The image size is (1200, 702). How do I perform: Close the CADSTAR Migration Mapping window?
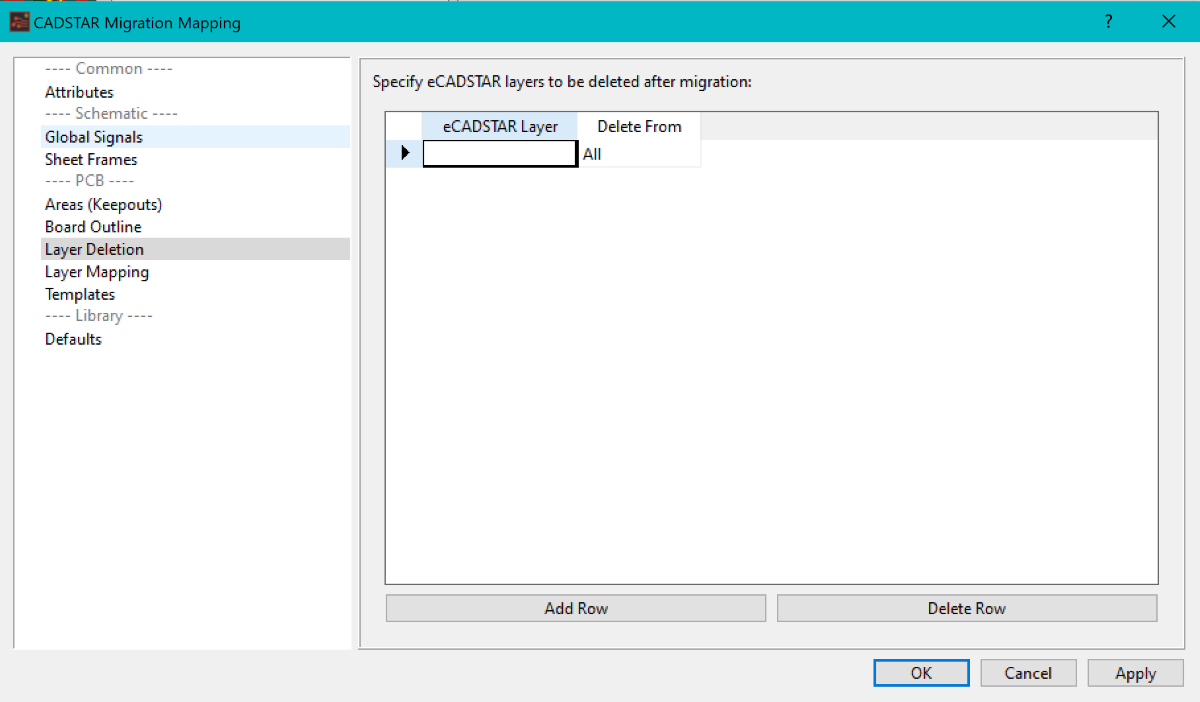(x=1168, y=22)
